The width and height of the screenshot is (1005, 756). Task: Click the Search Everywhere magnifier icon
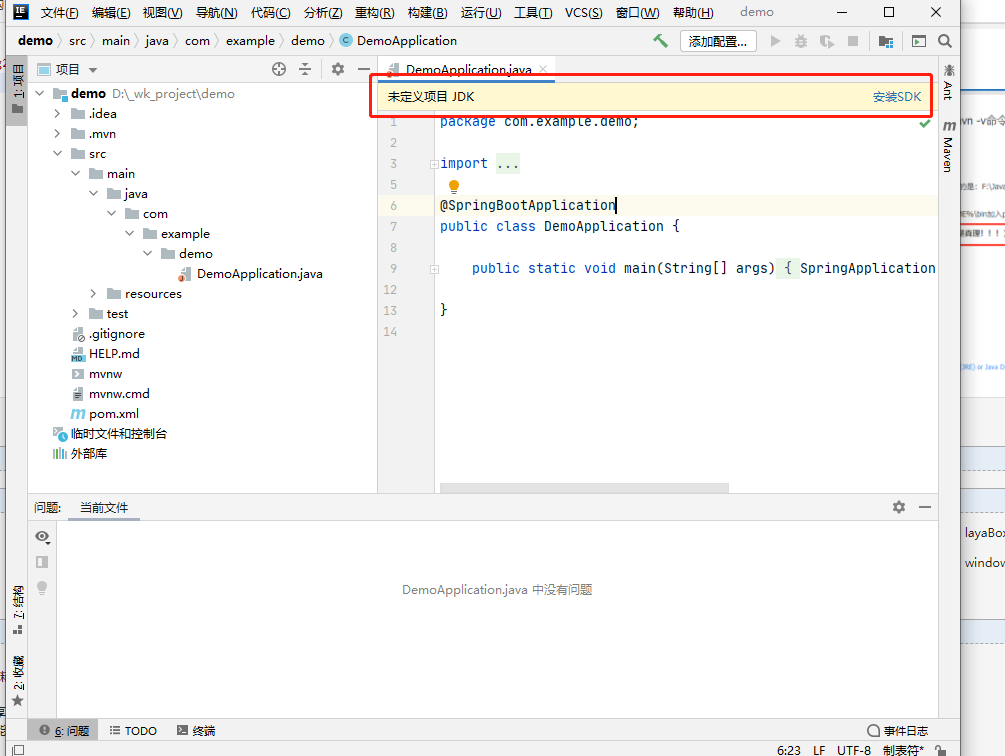coord(945,41)
